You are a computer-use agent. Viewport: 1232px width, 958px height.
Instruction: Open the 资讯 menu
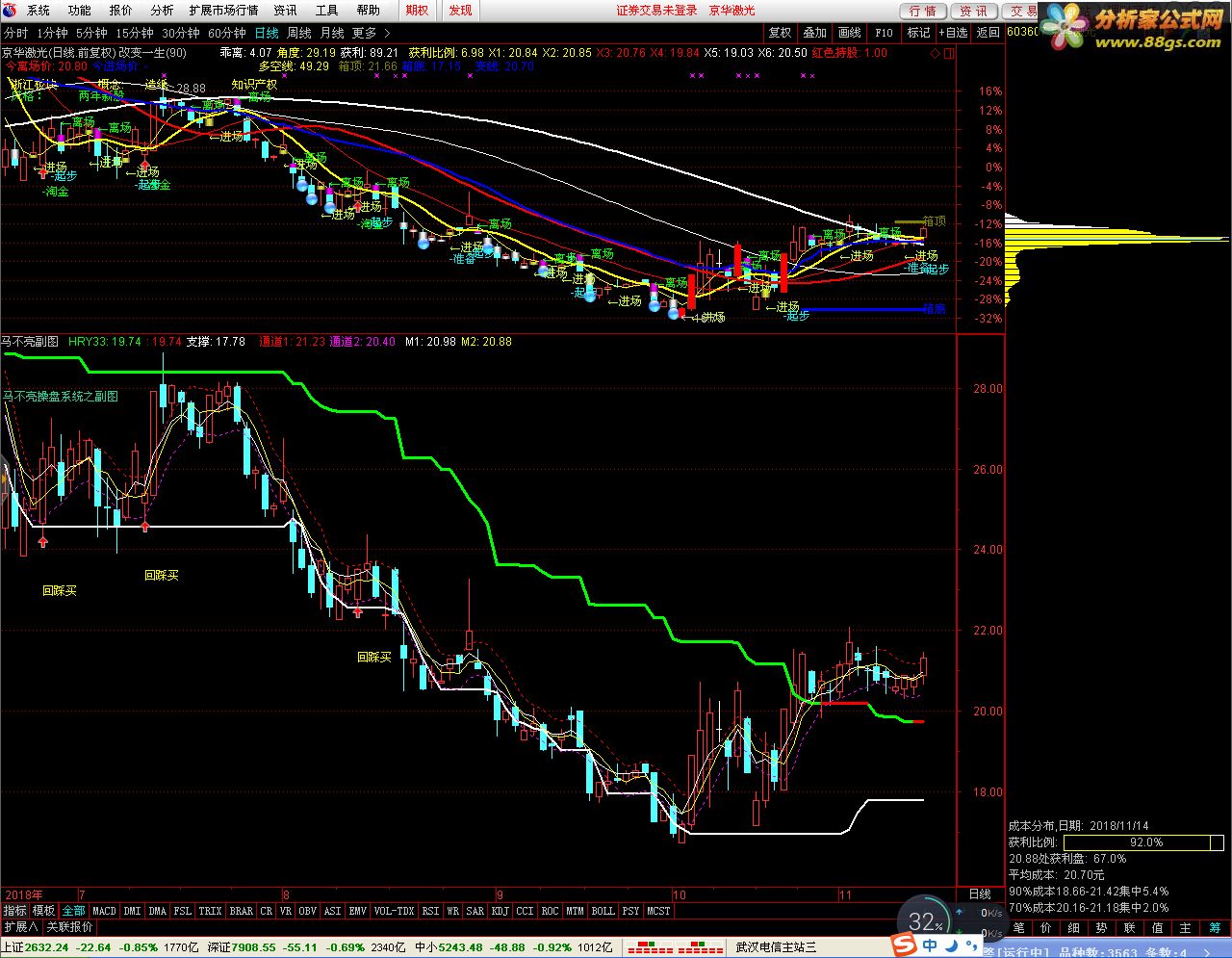click(285, 11)
